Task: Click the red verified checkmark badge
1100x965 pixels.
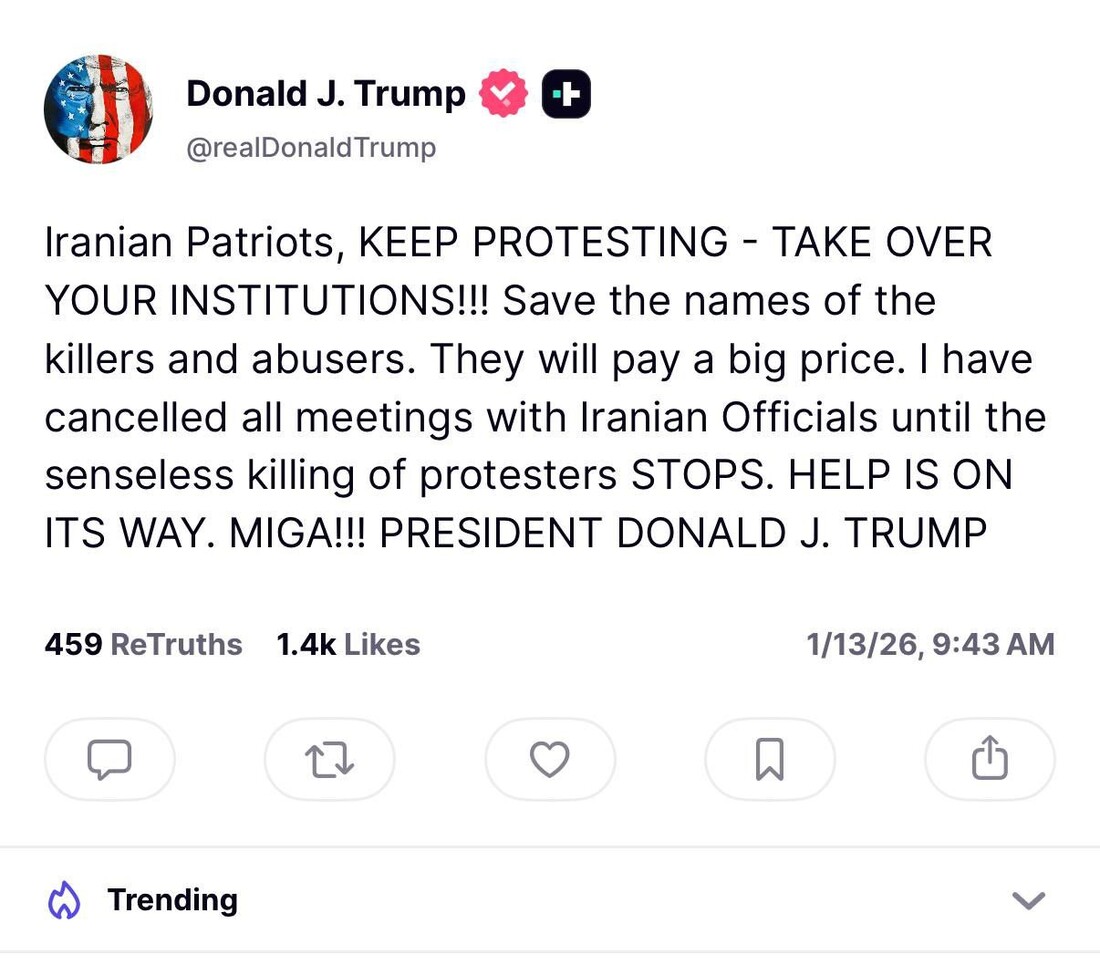Action: (503, 94)
